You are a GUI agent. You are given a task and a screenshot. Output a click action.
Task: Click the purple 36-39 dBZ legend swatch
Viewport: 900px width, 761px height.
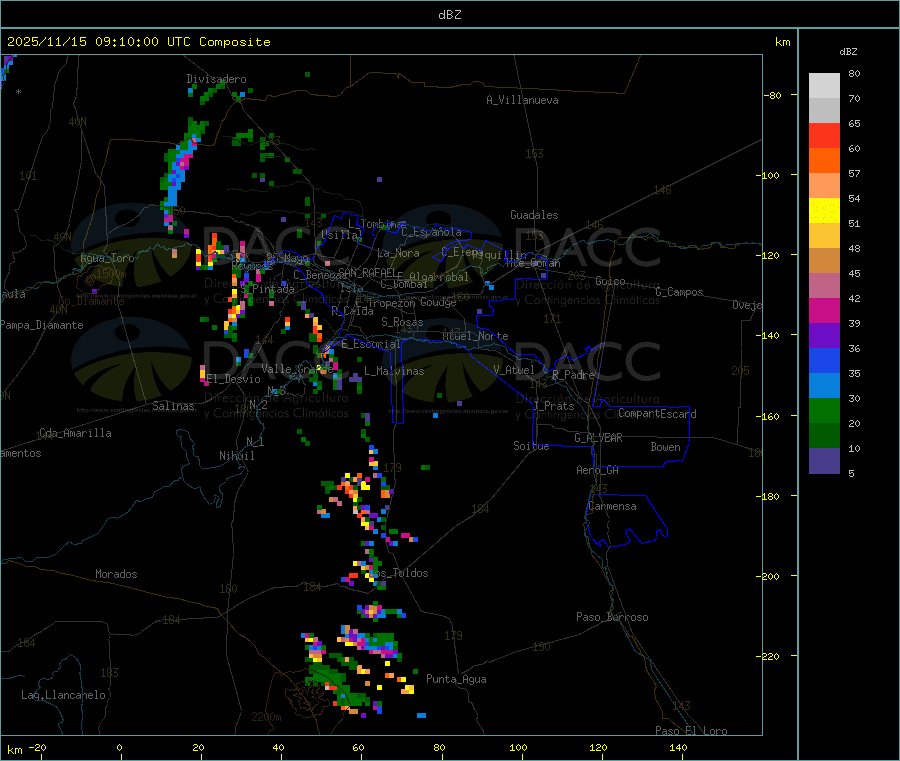coord(824,336)
